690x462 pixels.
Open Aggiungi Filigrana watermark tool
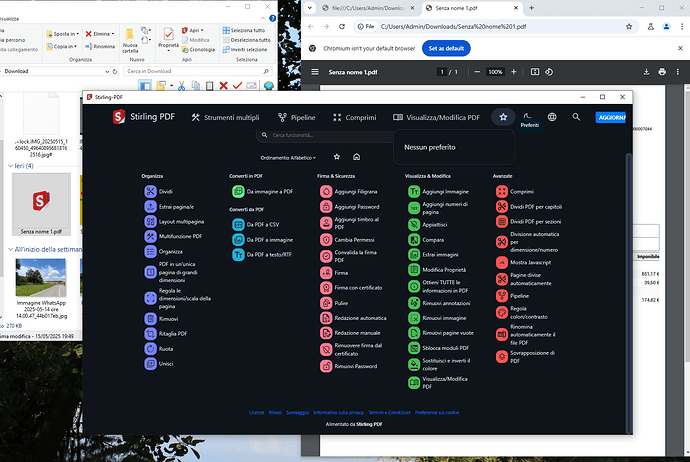click(349, 191)
